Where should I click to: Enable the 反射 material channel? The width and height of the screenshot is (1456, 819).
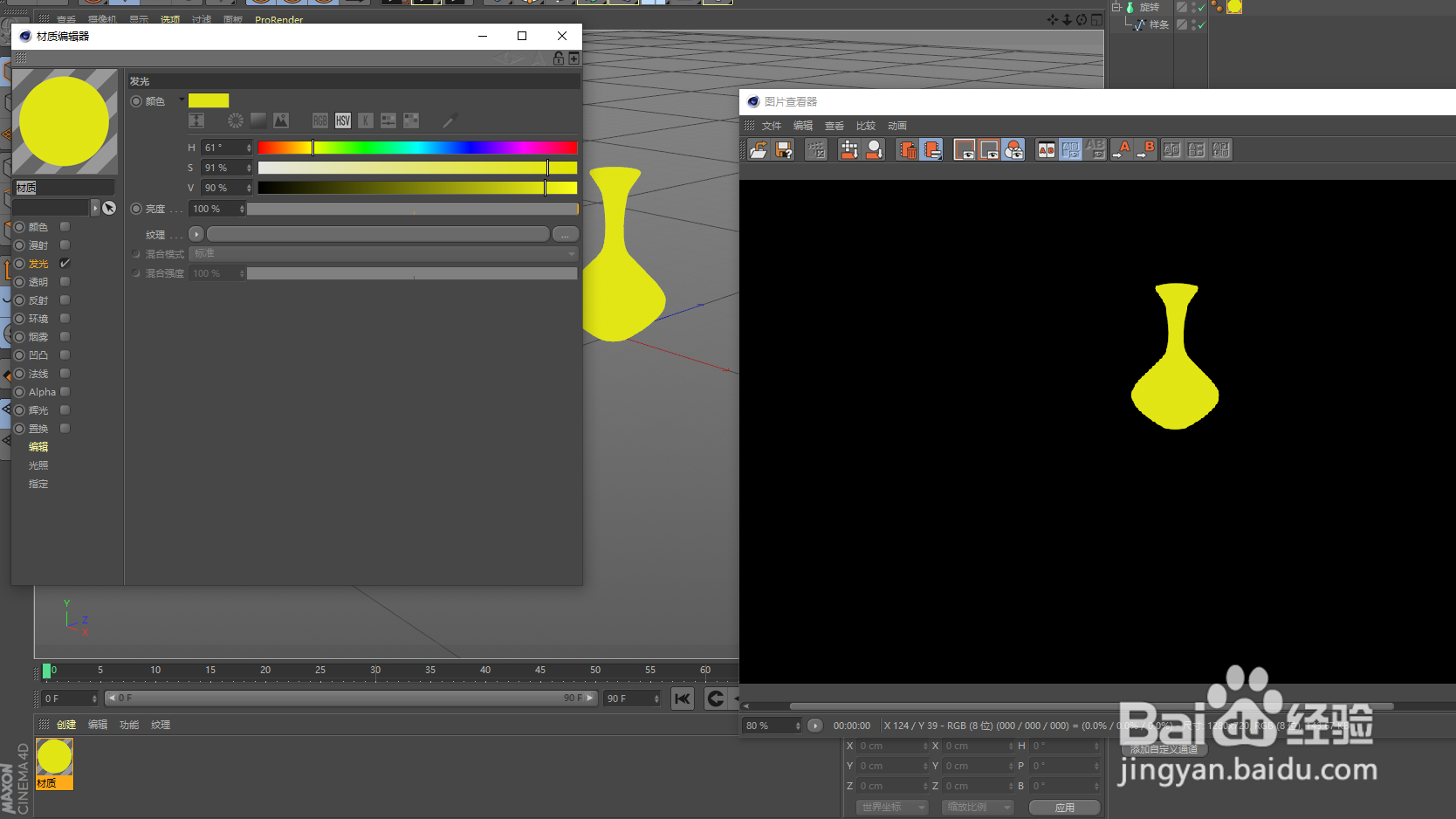pos(65,299)
